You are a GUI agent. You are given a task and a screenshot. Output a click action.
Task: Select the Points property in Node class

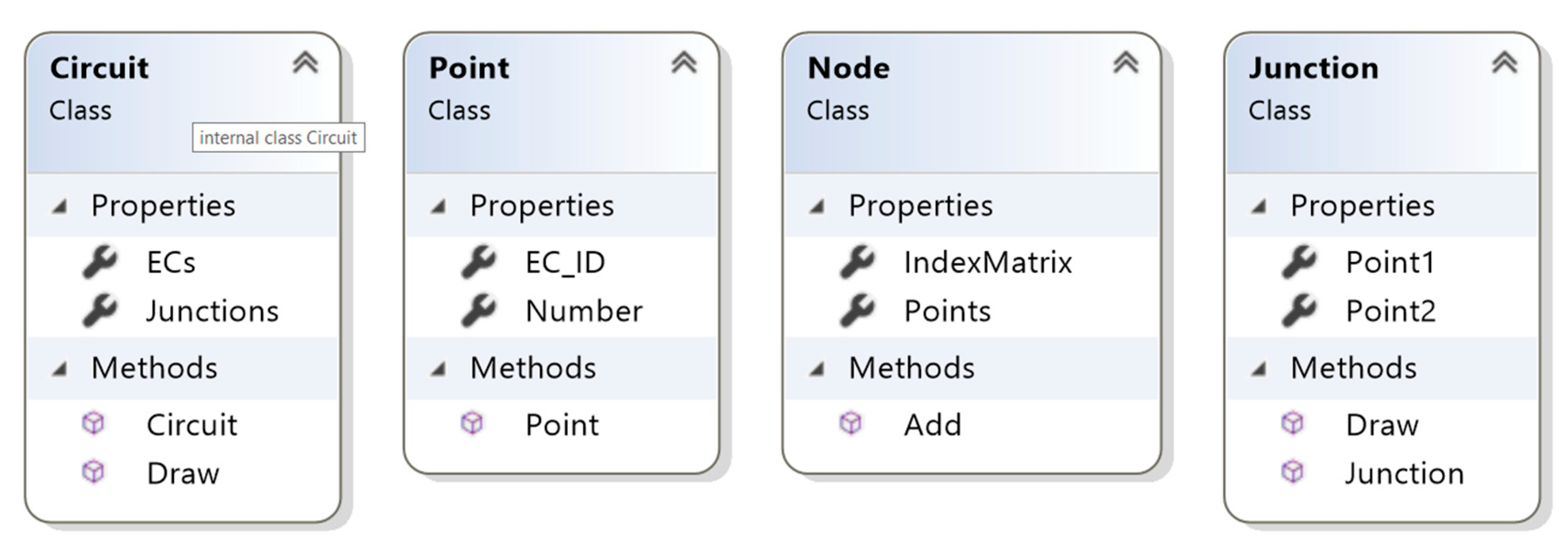947,311
